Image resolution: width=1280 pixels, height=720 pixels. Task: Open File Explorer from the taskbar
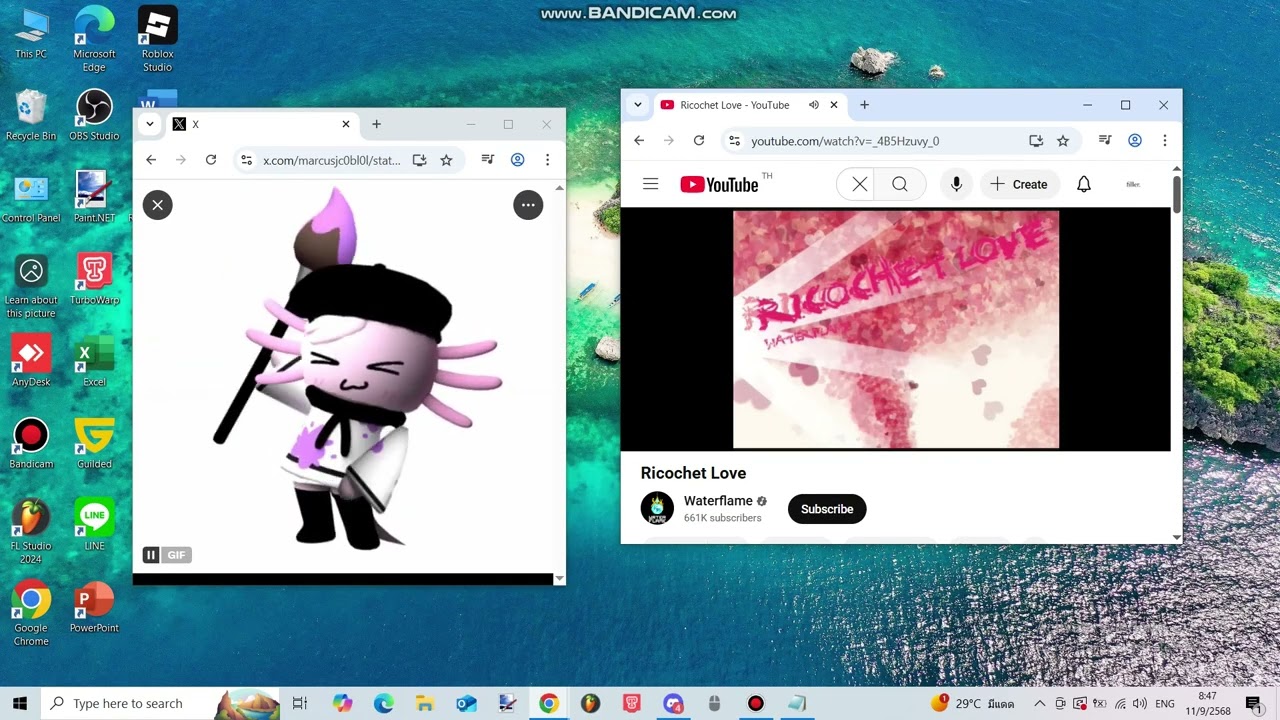click(424, 703)
